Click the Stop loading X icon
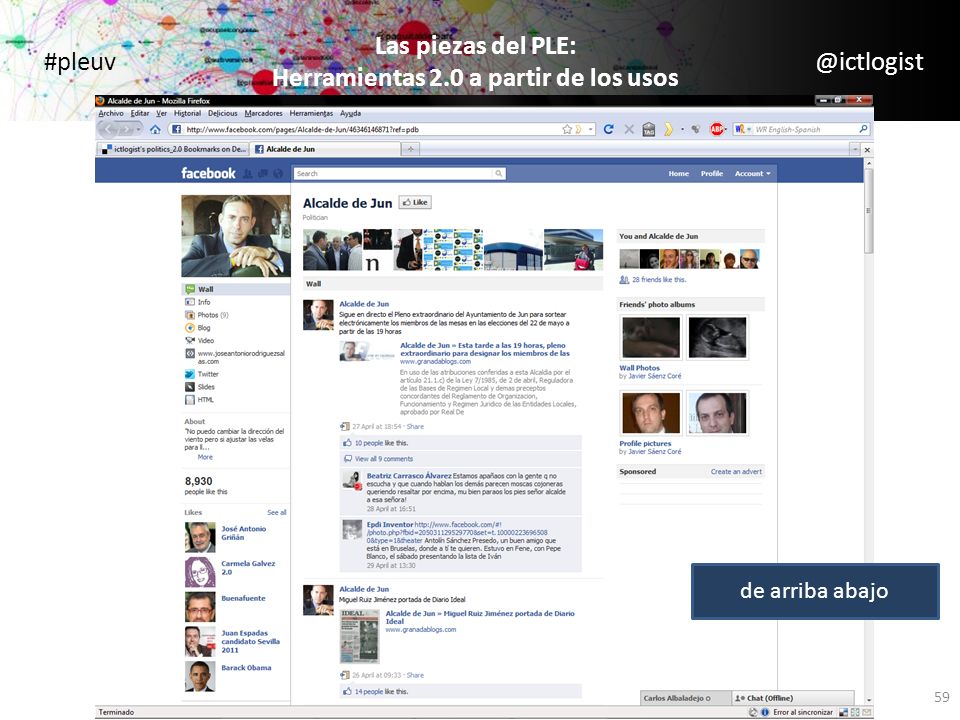 point(628,129)
